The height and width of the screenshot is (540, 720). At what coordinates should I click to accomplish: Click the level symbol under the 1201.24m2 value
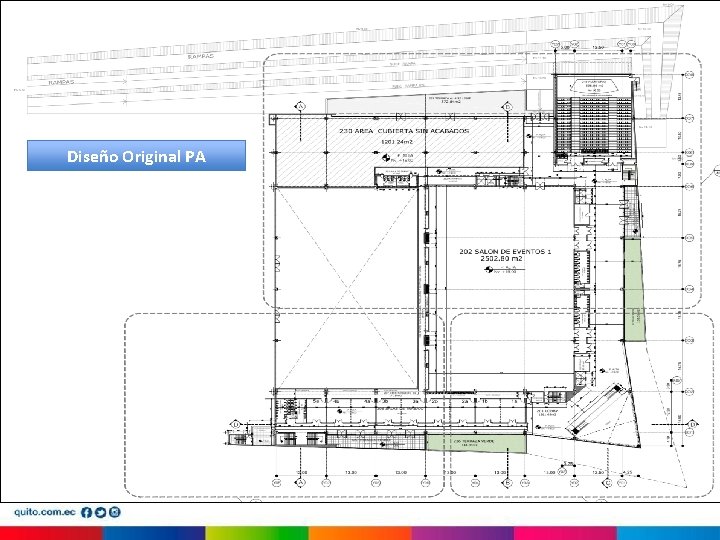(386, 158)
